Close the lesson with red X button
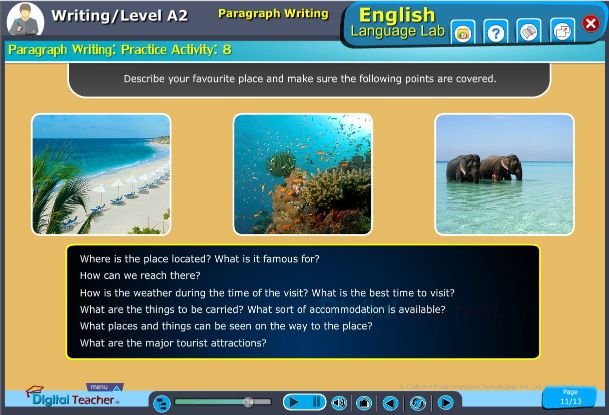The image size is (609, 415). 590,23
